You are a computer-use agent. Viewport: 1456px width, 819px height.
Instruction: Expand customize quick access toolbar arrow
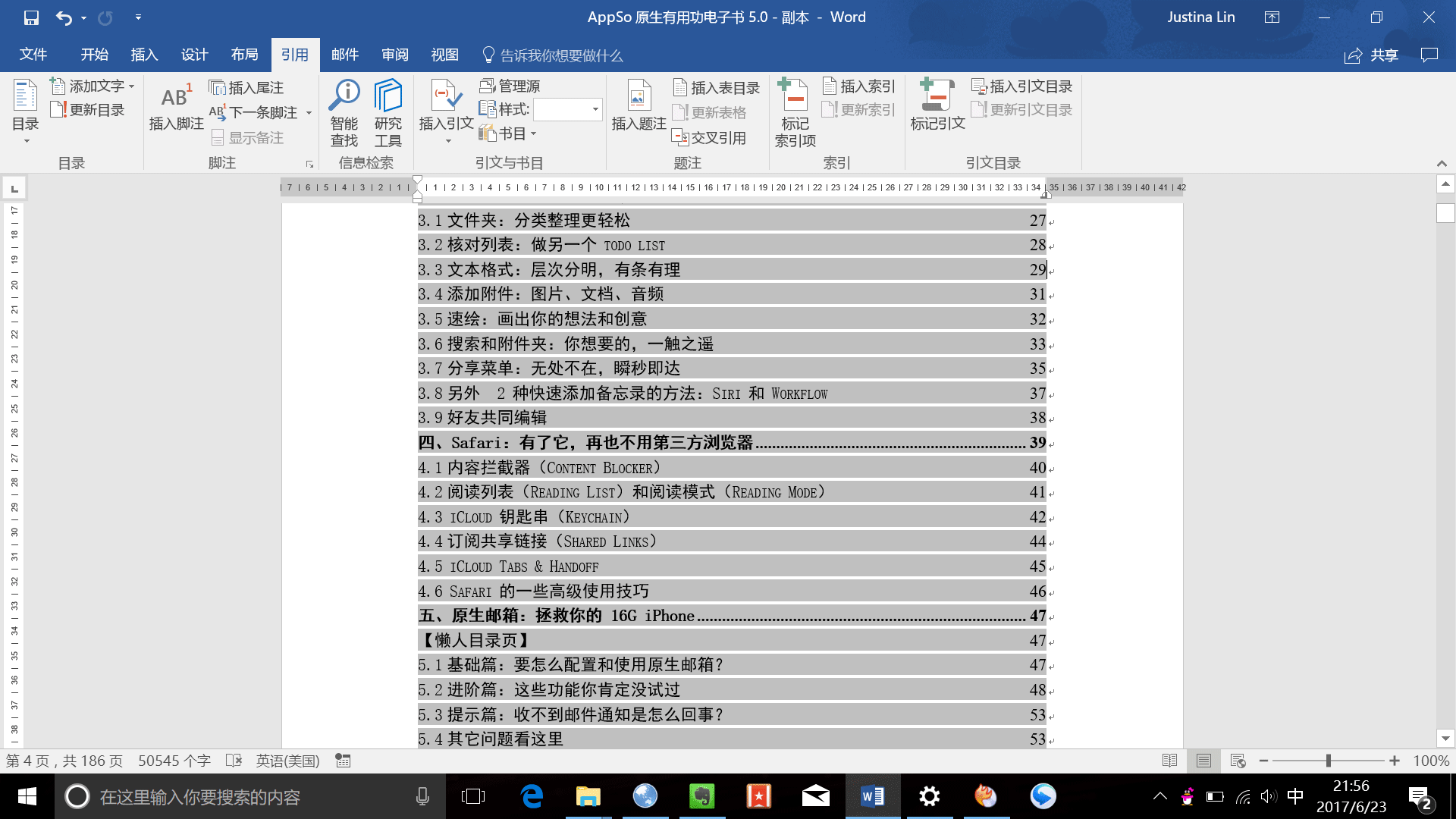point(138,17)
